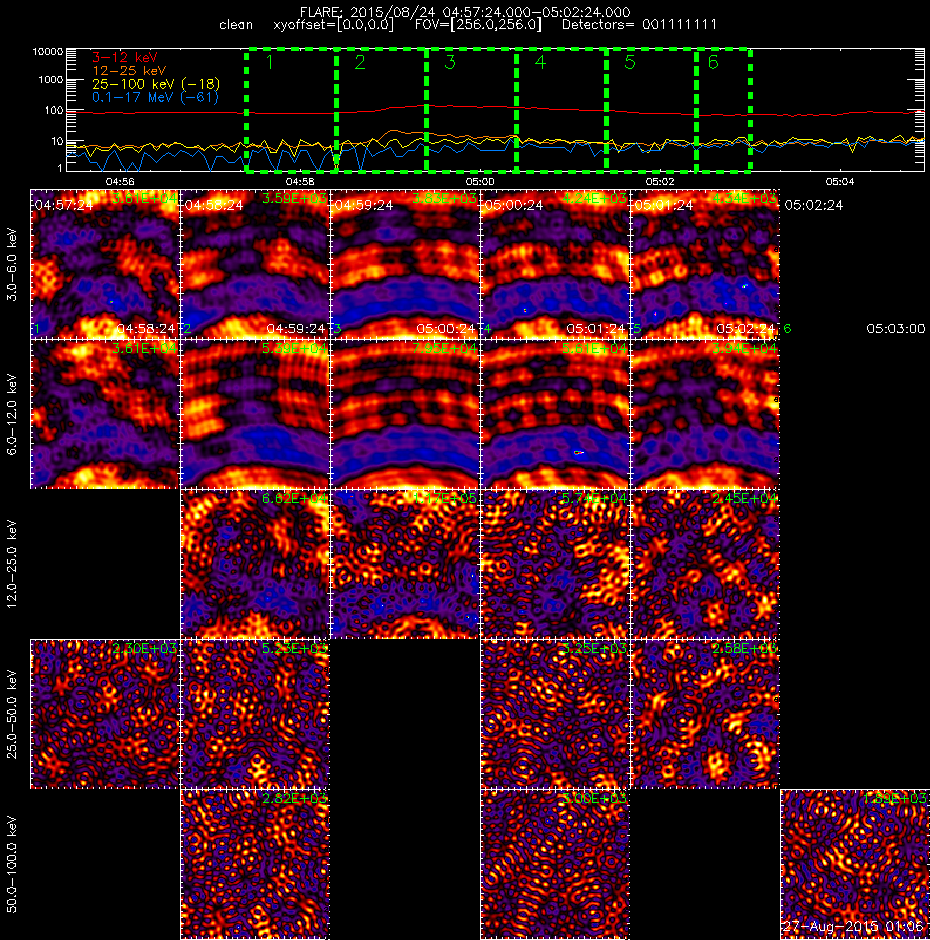Click interval number 1 in the lightcurve plot
Image resolution: width=930 pixels, height=940 pixels.
(x=270, y=62)
